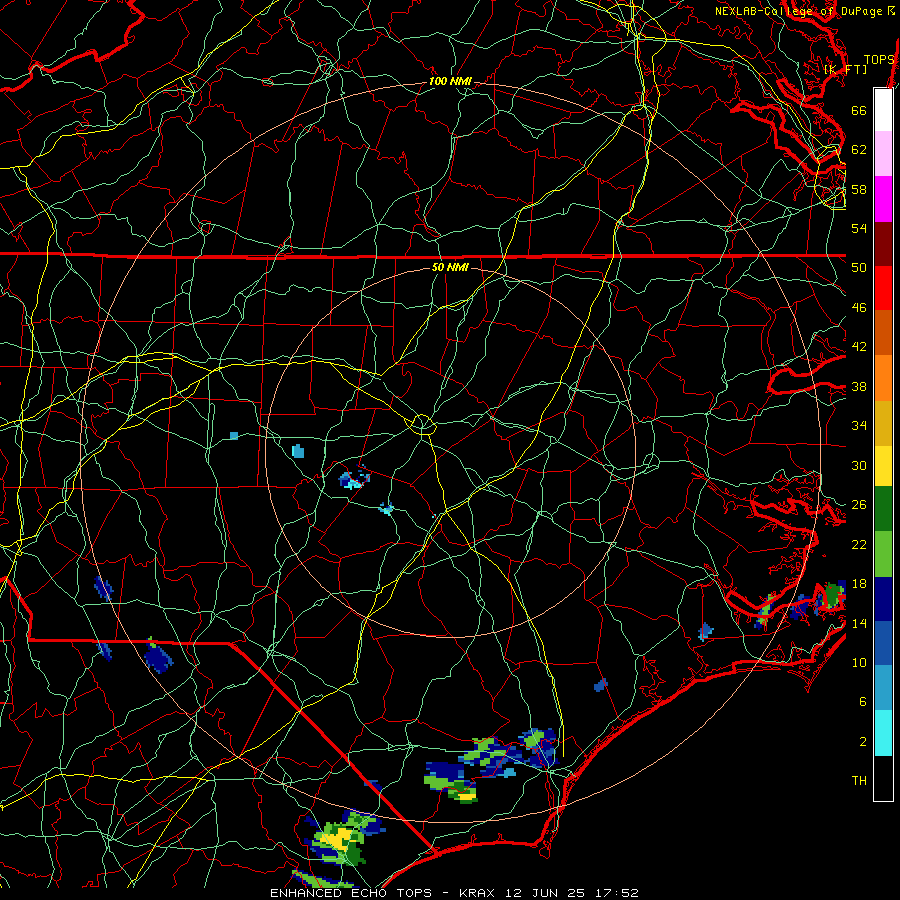This screenshot has width=900, height=900.
Task: Click the 50 legend value
Action: click(x=859, y=268)
